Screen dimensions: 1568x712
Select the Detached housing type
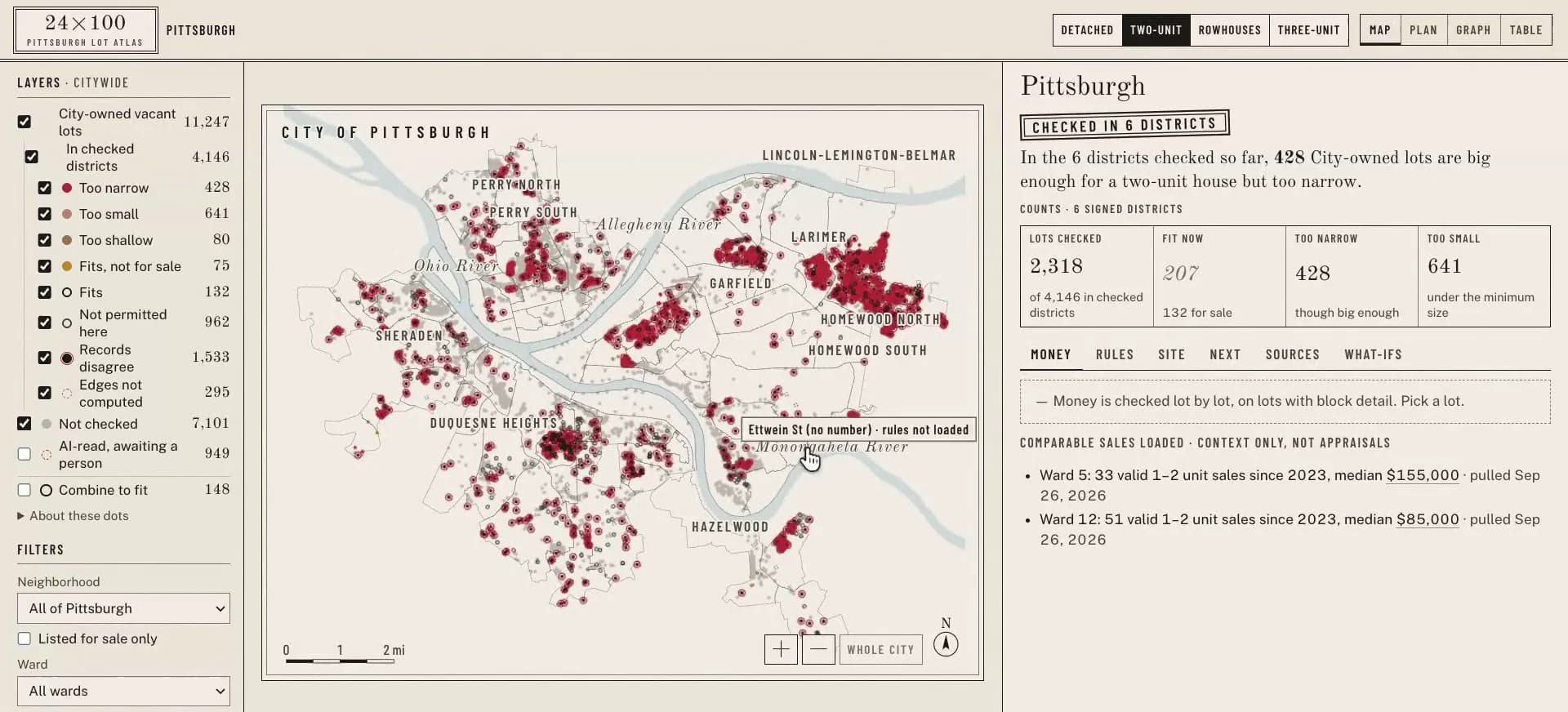click(1087, 30)
